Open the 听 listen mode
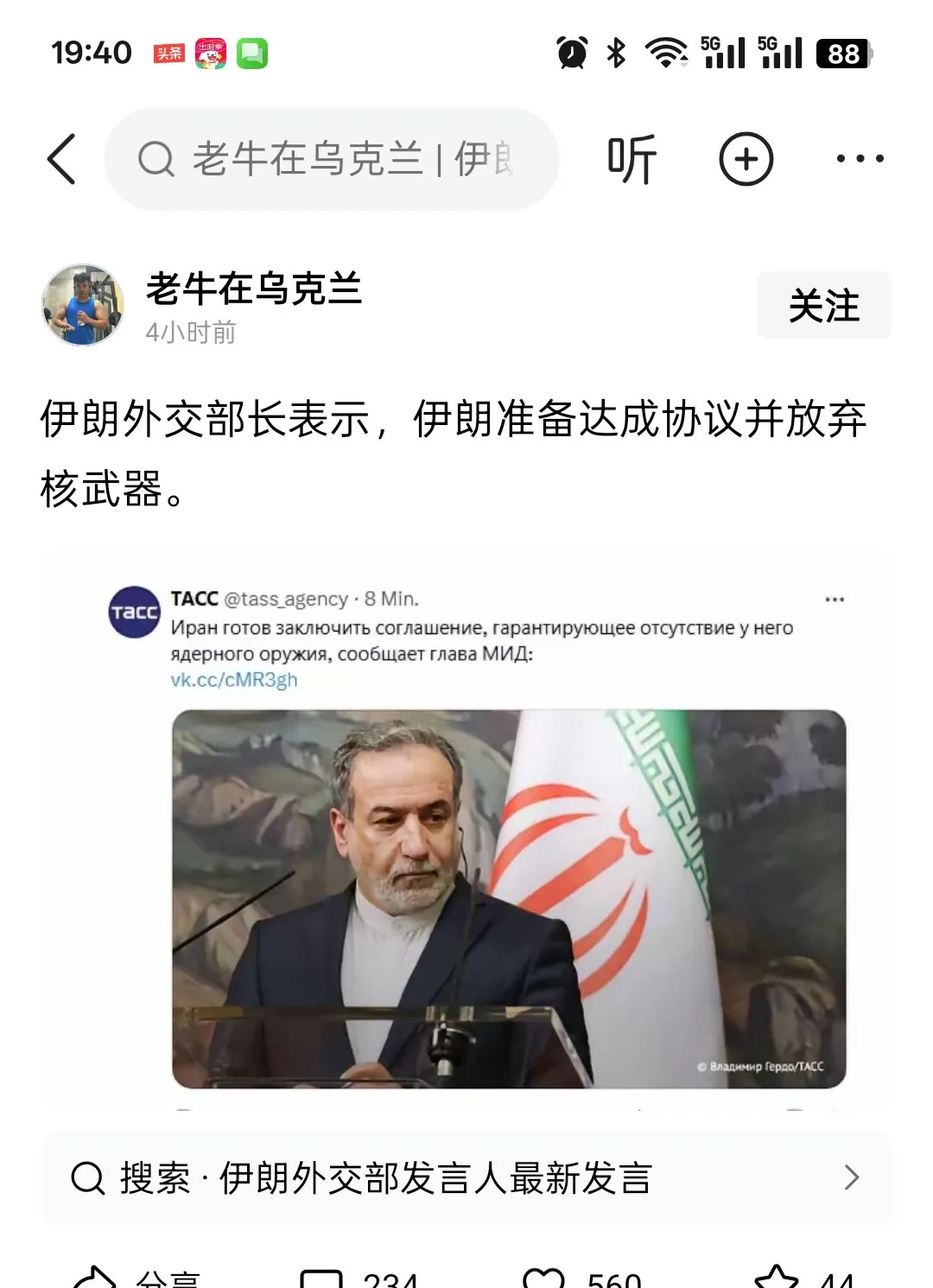Viewport: 933px width, 1288px height. tap(632, 159)
